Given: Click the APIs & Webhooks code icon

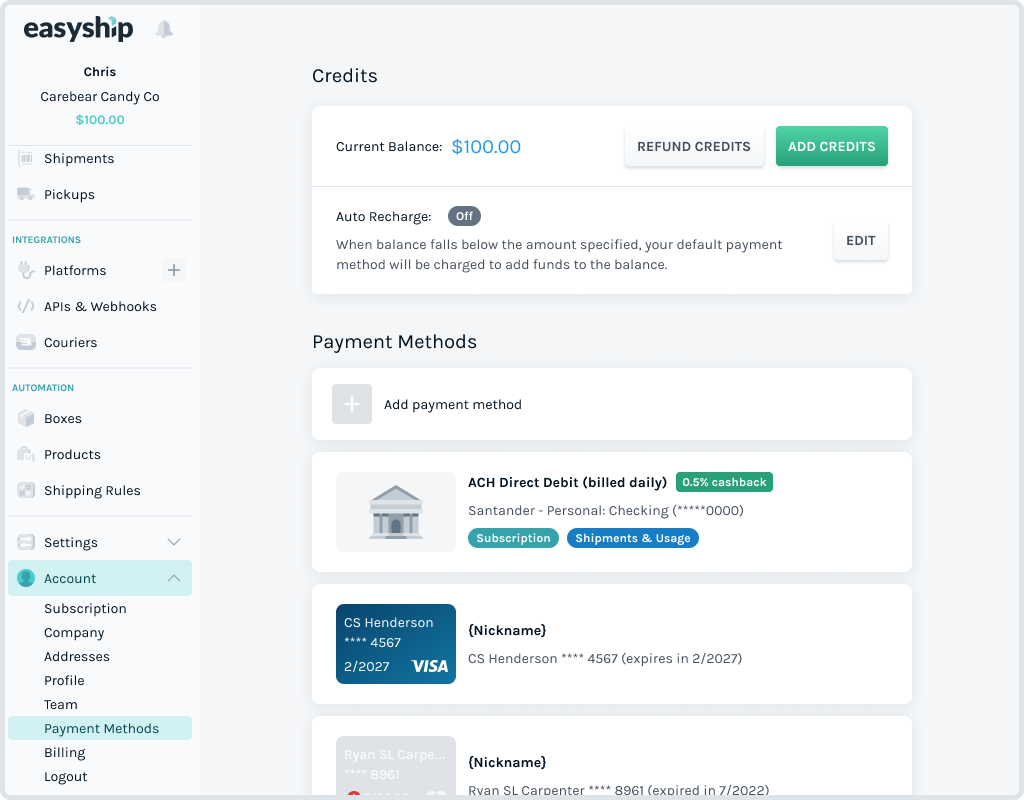Looking at the screenshot, I should (26, 306).
